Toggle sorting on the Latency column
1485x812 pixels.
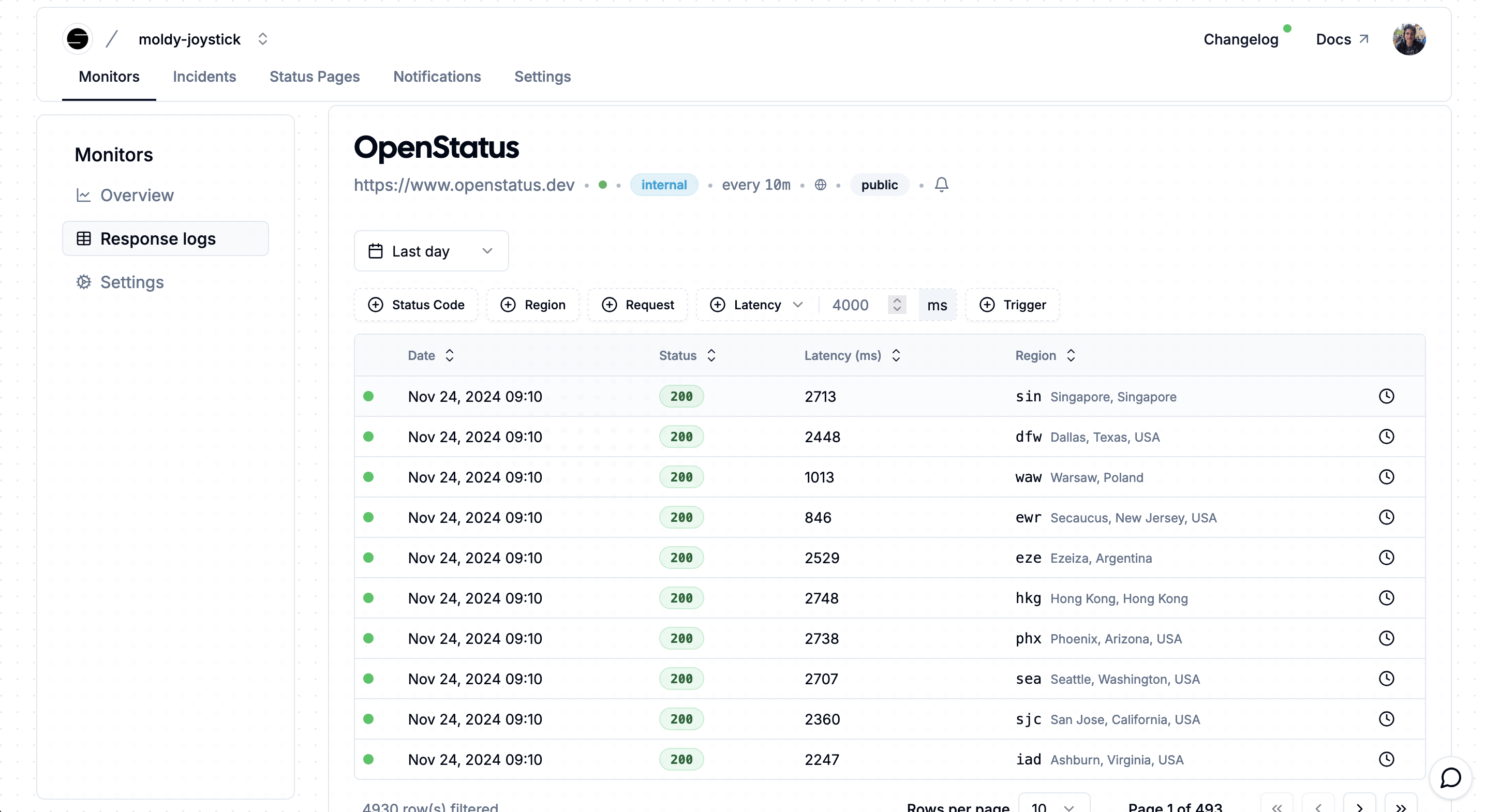click(x=896, y=356)
